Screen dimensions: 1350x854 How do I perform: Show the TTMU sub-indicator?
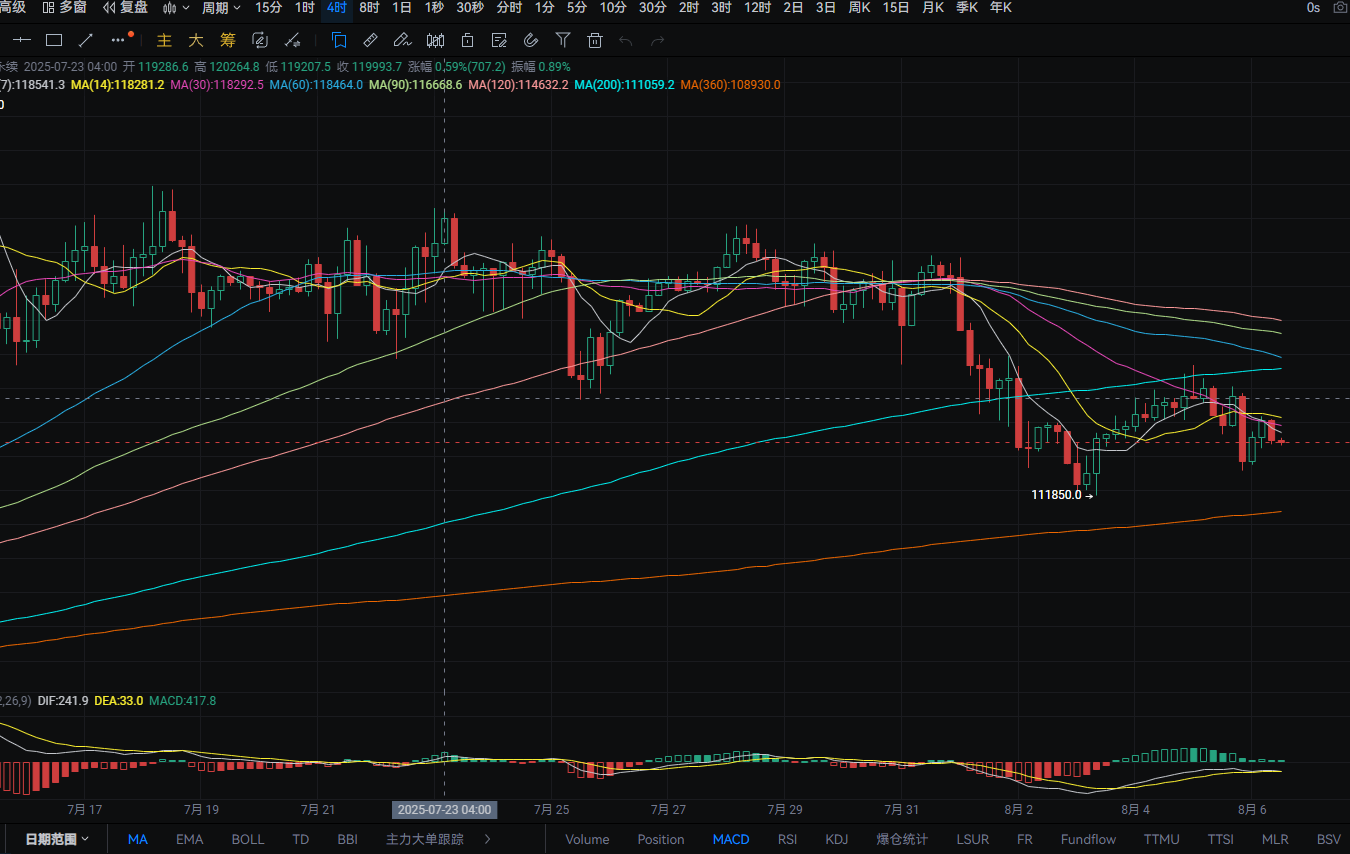click(x=1162, y=839)
